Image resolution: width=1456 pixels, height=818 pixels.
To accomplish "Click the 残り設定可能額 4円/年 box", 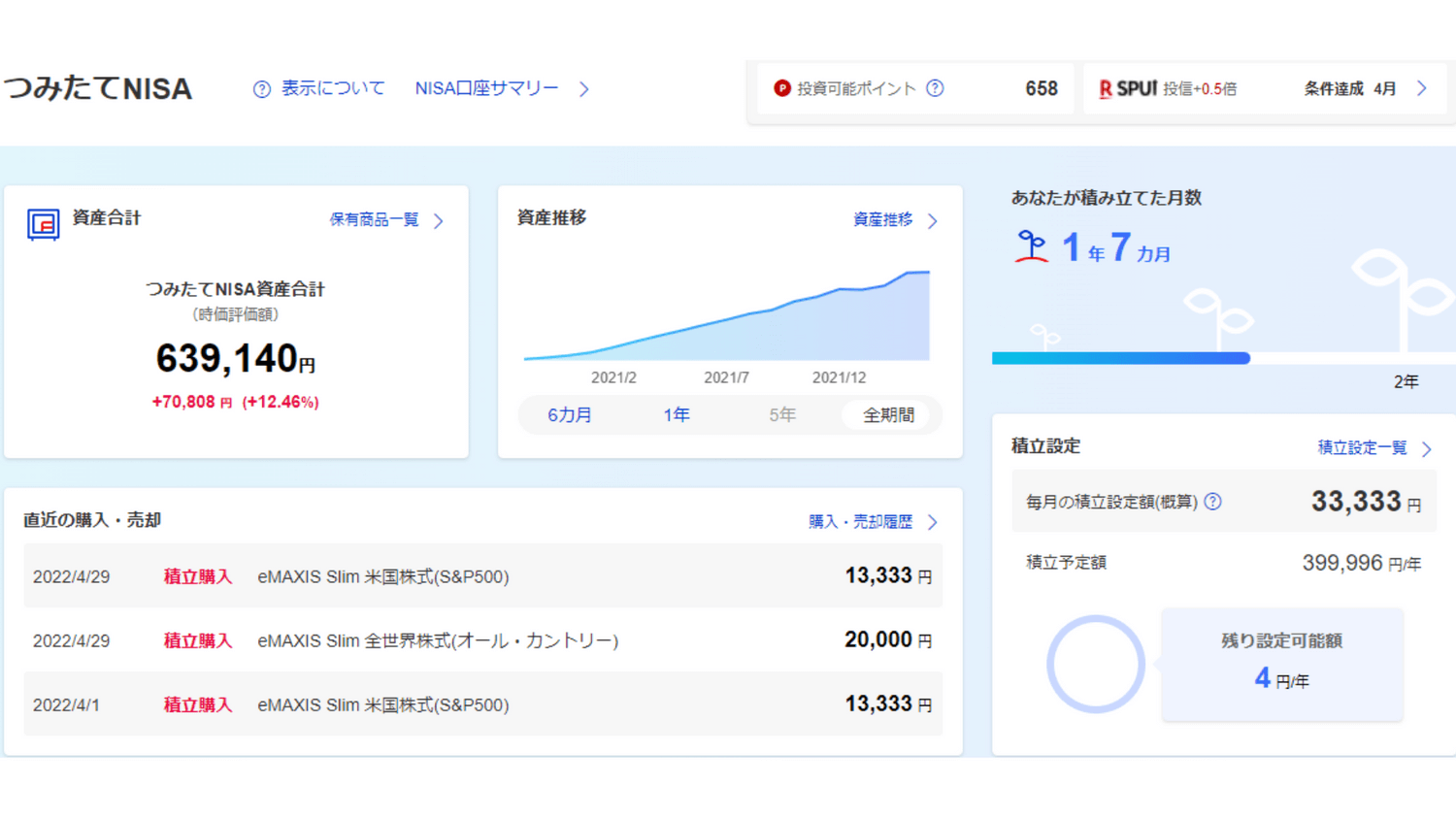I will [1281, 665].
